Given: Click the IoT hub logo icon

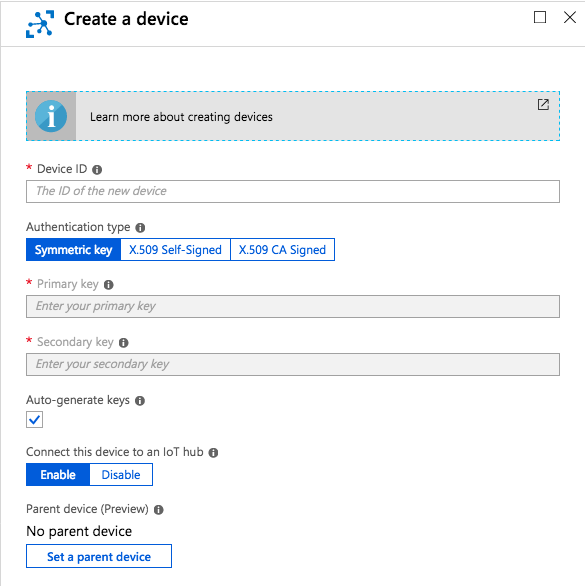Looking at the screenshot, I should click(40, 24).
